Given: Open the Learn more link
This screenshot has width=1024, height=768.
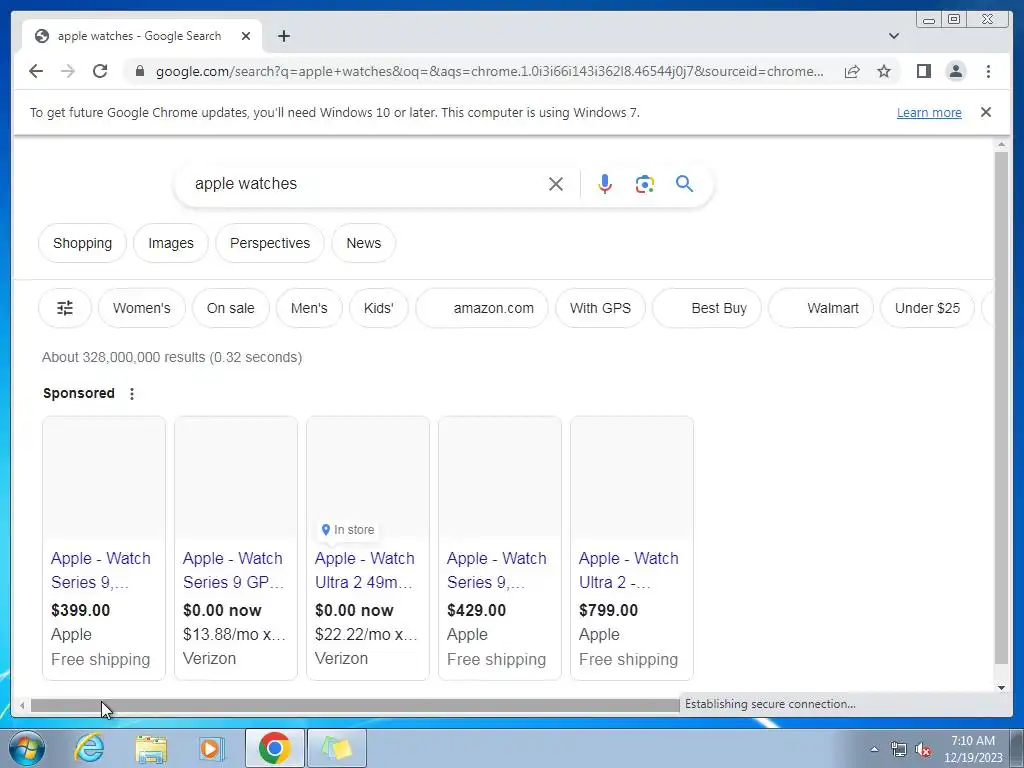Looking at the screenshot, I should 929,112.
